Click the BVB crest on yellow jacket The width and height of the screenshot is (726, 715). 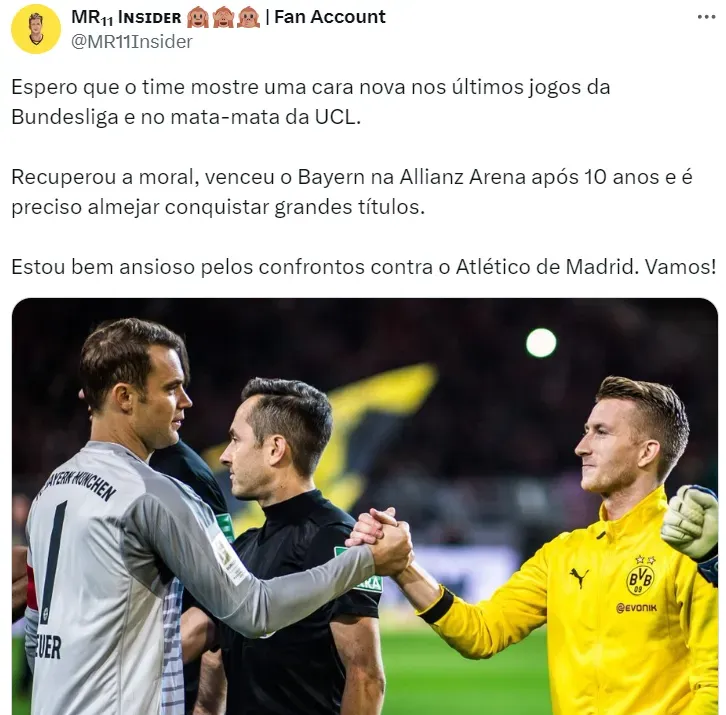tap(640, 576)
